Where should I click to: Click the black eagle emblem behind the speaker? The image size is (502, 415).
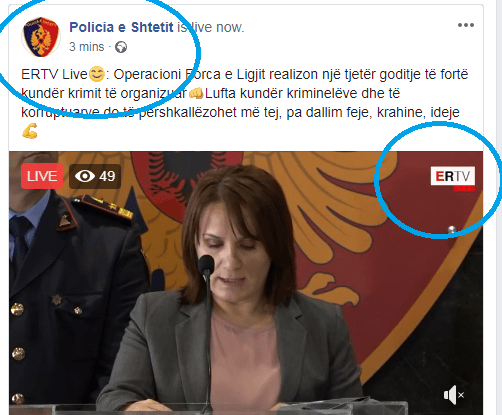[x=180, y=173]
